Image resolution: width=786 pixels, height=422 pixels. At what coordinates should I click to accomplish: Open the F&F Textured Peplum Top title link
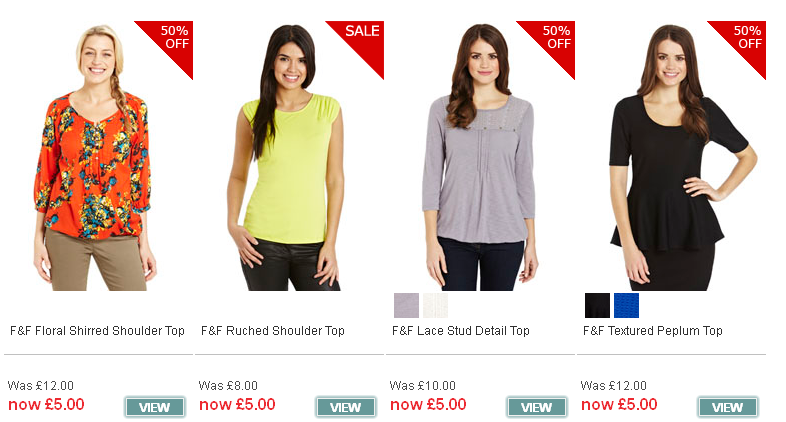click(x=653, y=331)
